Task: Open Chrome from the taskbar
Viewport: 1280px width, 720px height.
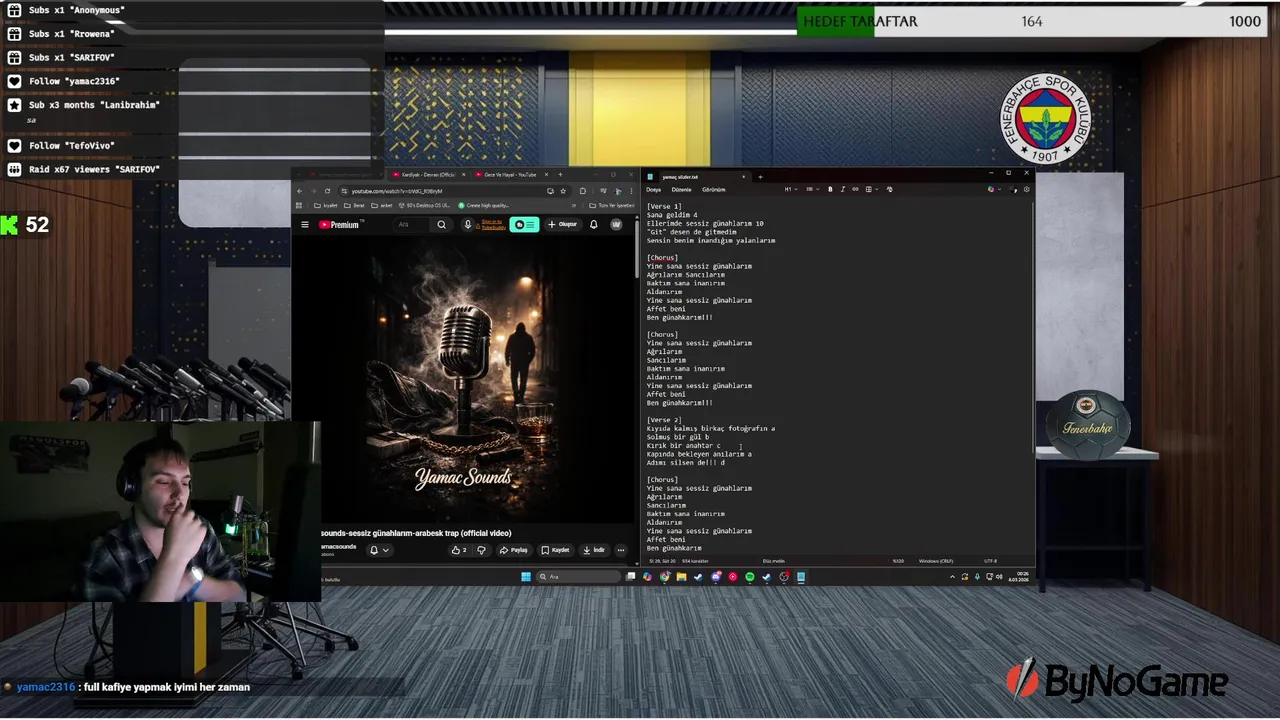Action: (665, 576)
